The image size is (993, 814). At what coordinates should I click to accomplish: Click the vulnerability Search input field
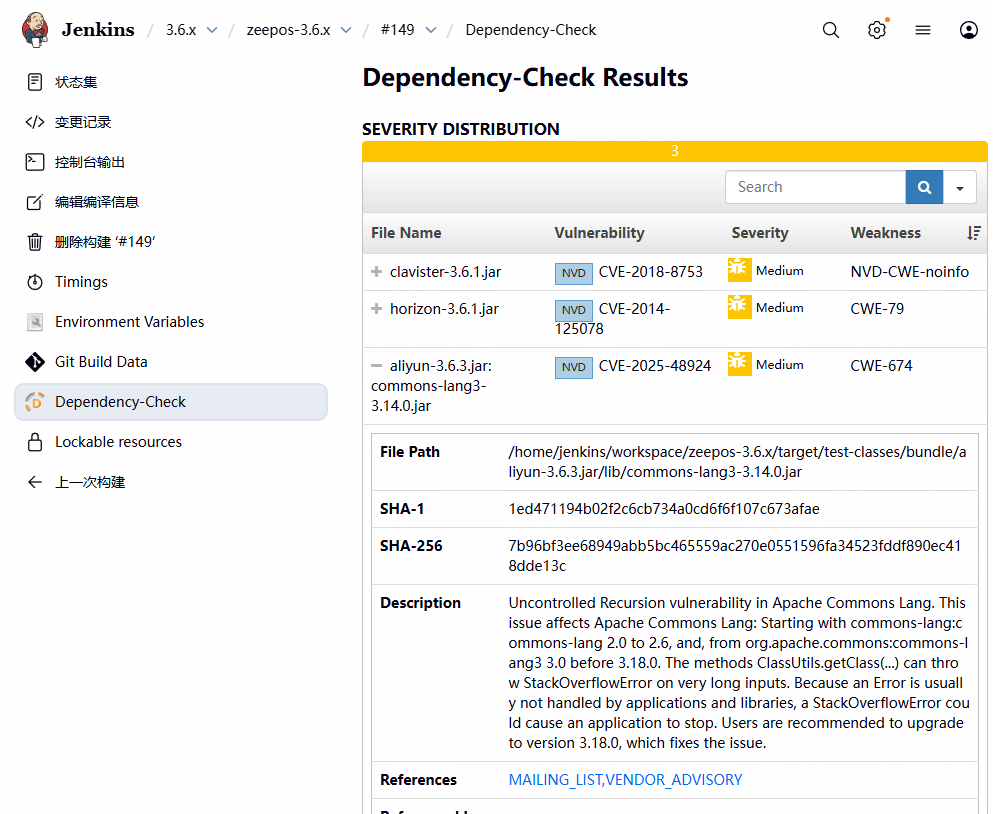(x=815, y=187)
